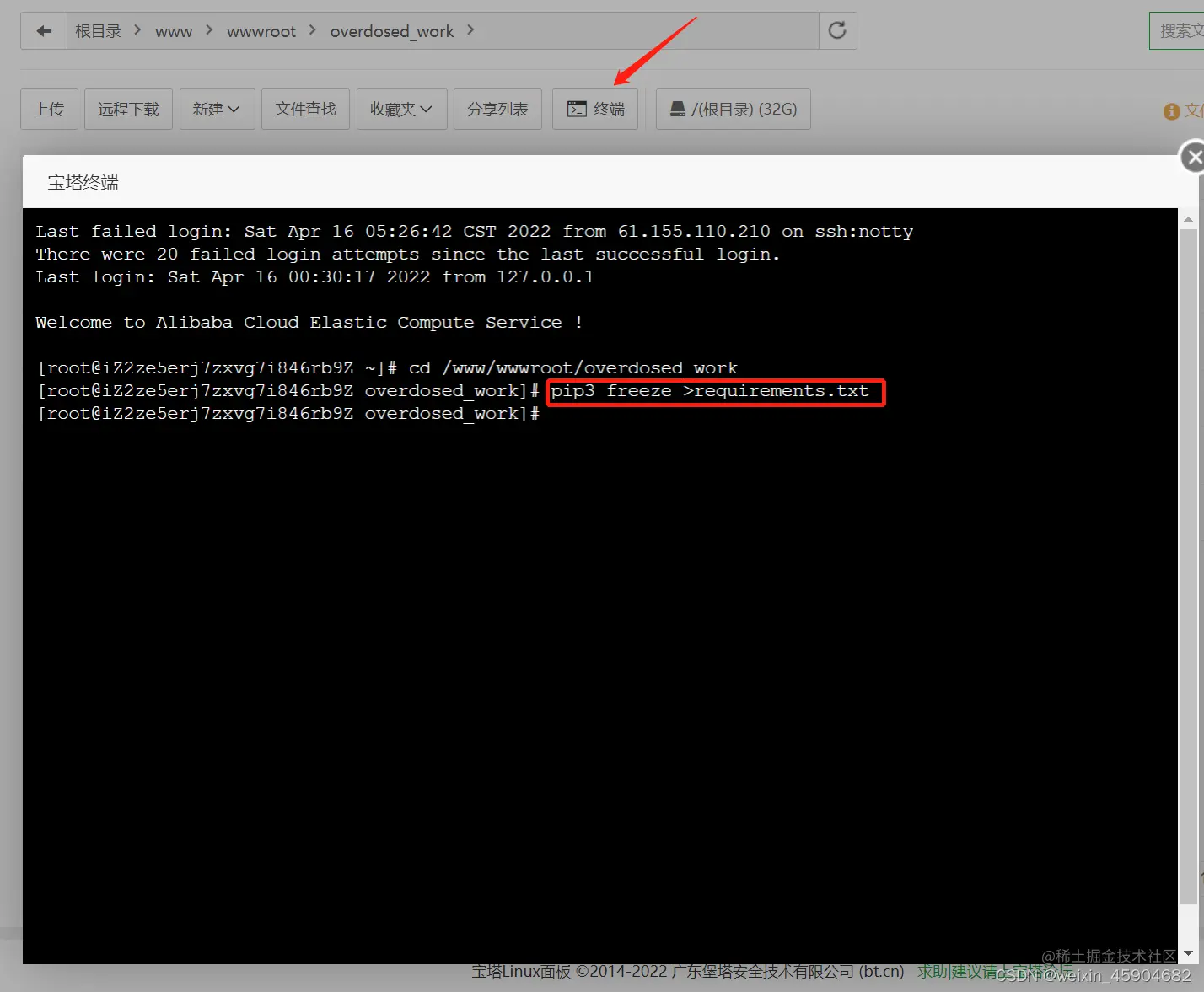The width and height of the screenshot is (1204, 992).
Task: Expand the 新建 dropdown
Action: [x=217, y=110]
